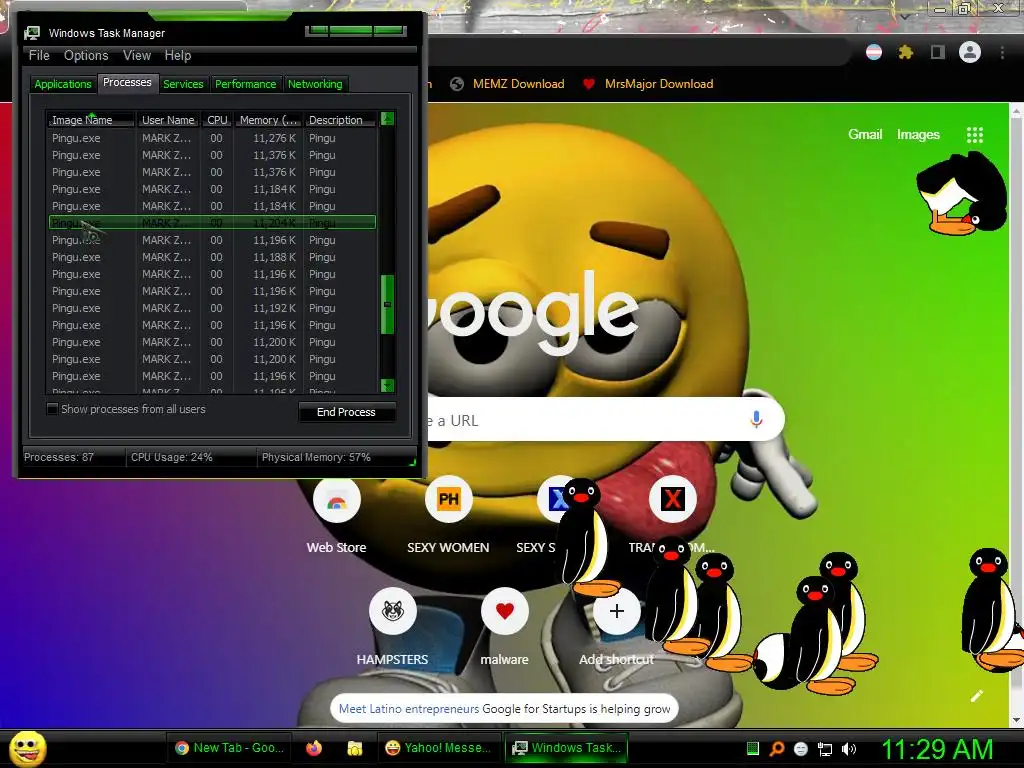
Task: Click the upside-down Pingu penguin
Action: click(961, 193)
